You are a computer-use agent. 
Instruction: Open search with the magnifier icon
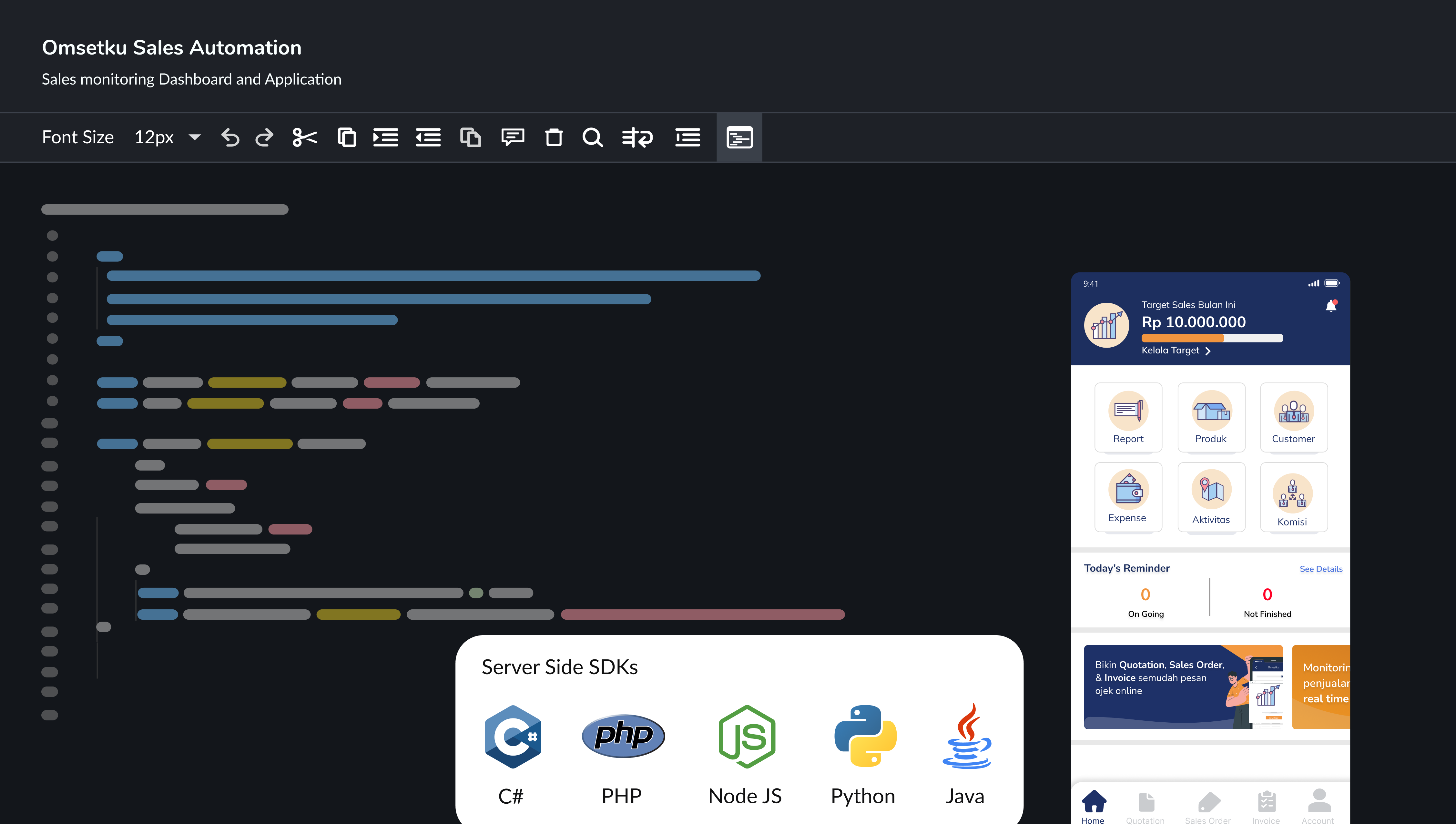pos(593,137)
